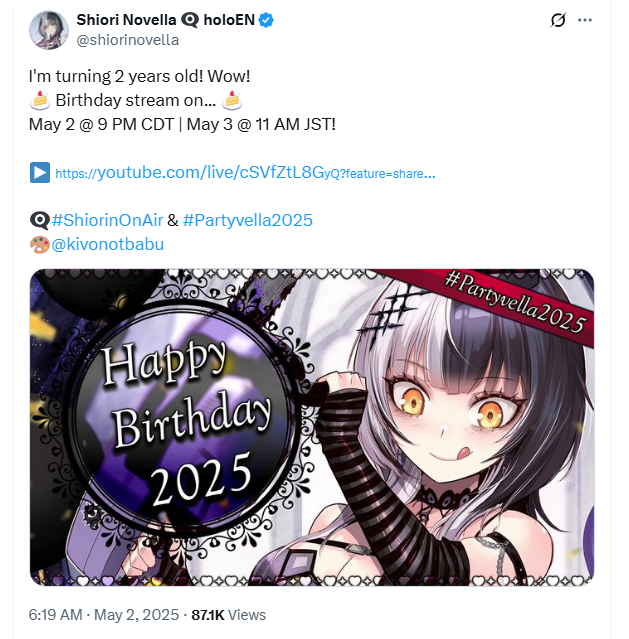Open the Grok slashed-circle icon
The height and width of the screenshot is (639, 629).
coord(558,20)
